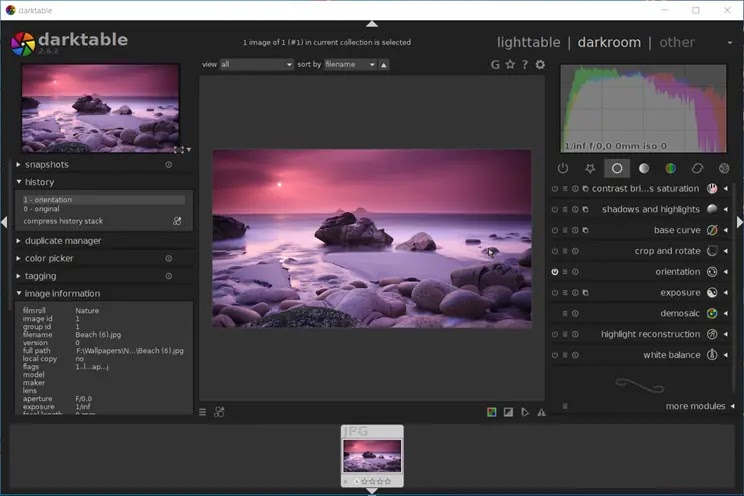Toggle exposure module on
Image resolution: width=744 pixels, height=496 pixels.
point(555,293)
